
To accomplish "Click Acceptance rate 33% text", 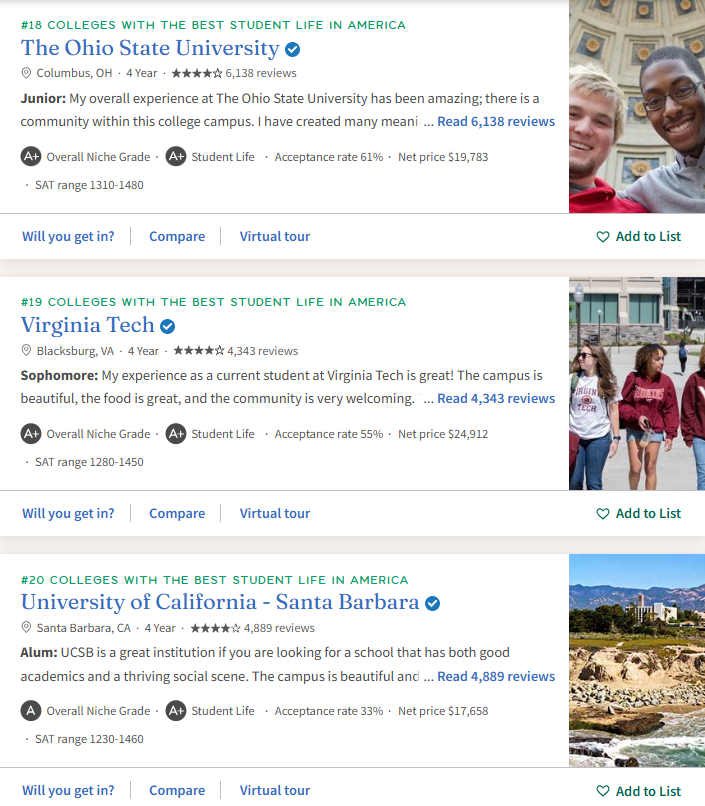I will click(x=329, y=711).
